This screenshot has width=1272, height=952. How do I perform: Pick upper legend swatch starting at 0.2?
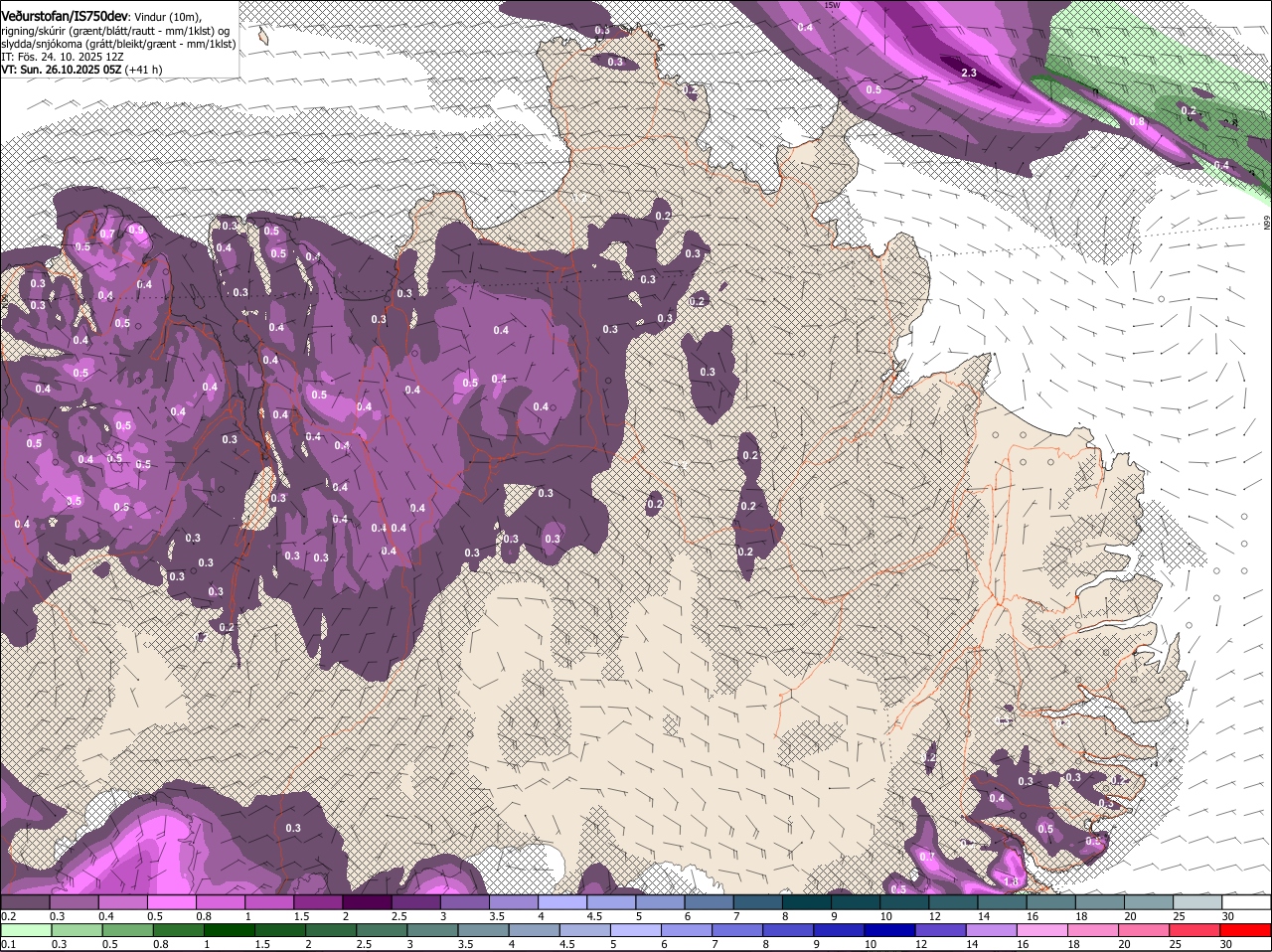tap(25, 901)
